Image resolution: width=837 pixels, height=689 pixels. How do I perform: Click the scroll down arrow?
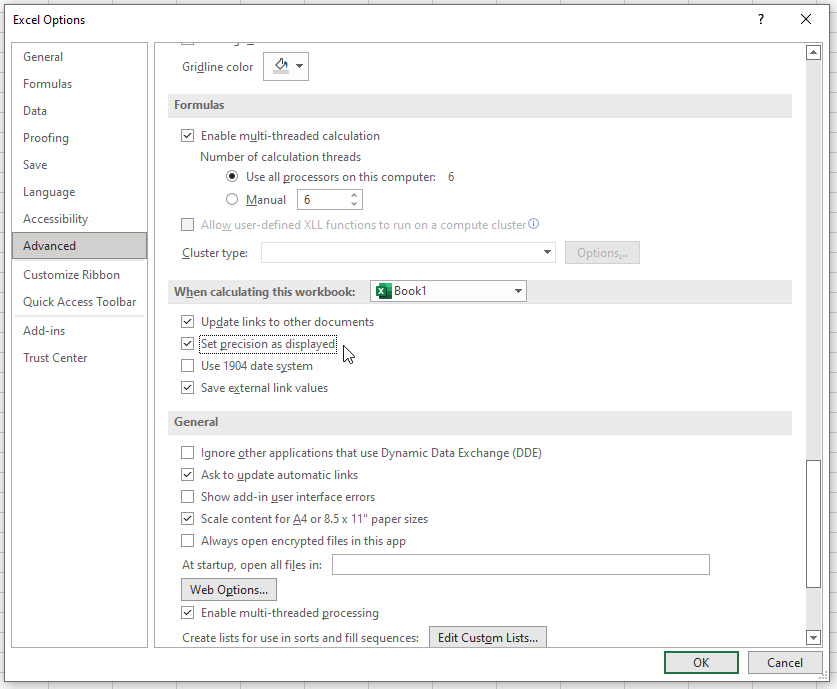tap(813, 637)
